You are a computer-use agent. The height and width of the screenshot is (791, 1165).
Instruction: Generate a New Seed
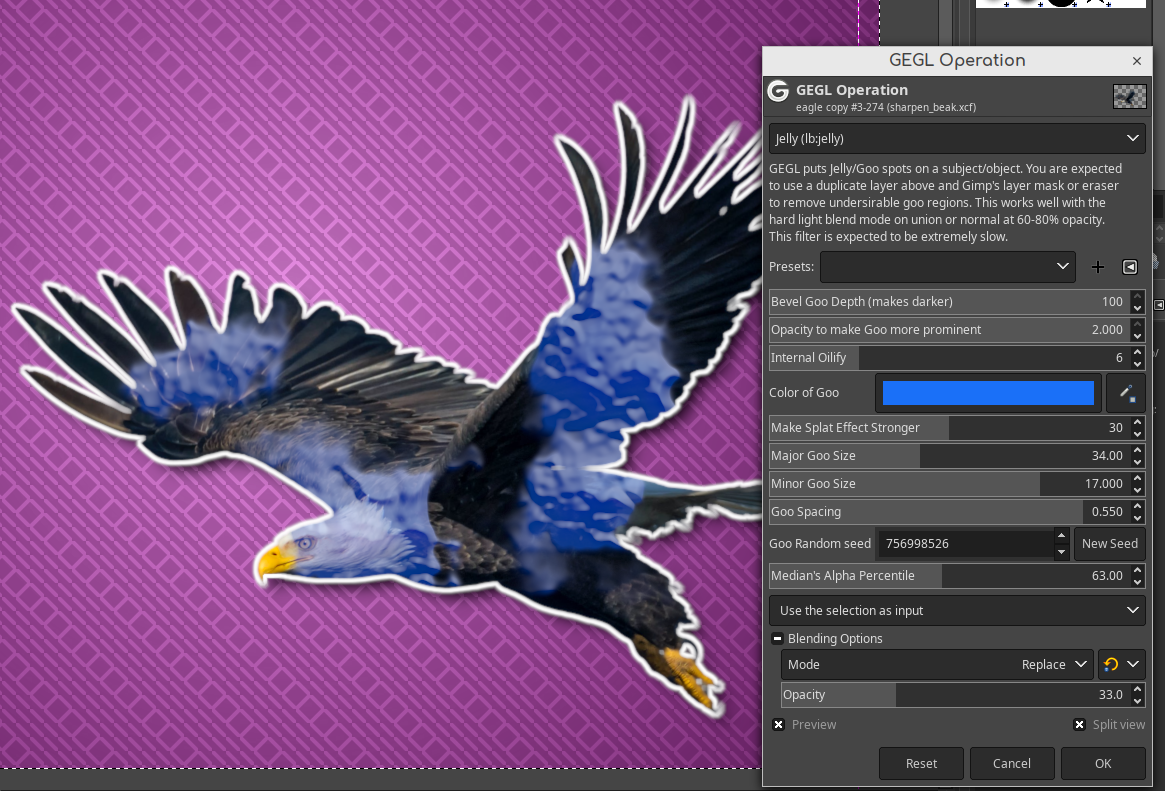tap(1109, 544)
